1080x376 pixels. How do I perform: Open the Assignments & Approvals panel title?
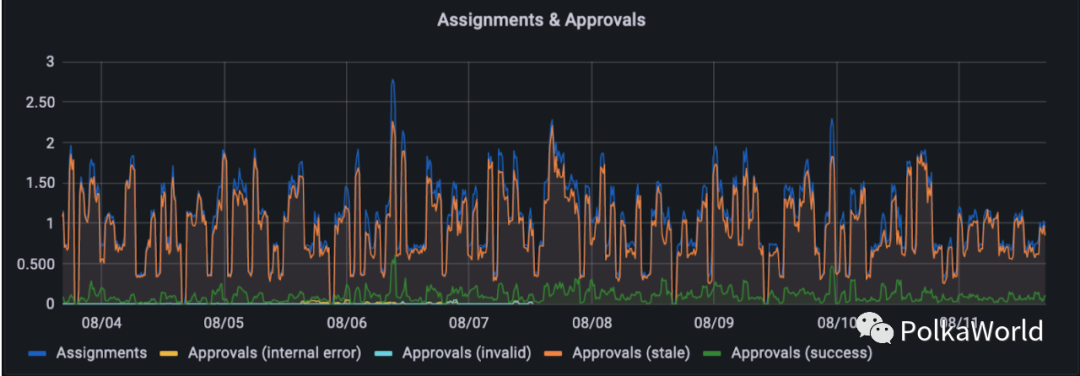[x=541, y=20]
